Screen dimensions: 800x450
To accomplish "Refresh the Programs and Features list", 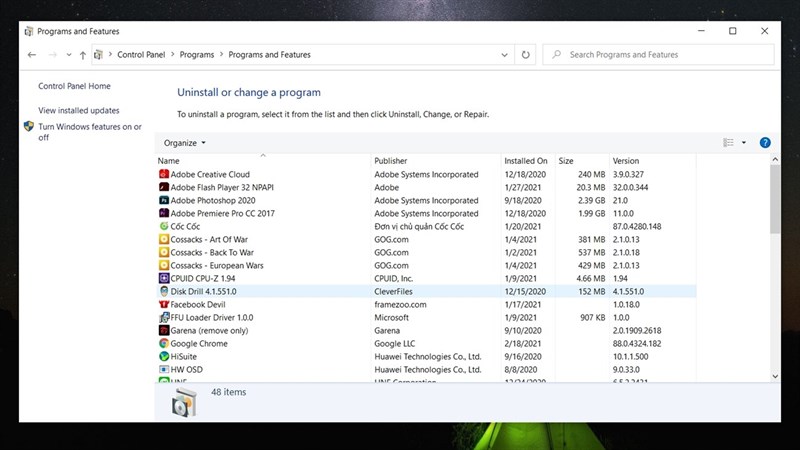I will (x=526, y=55).
